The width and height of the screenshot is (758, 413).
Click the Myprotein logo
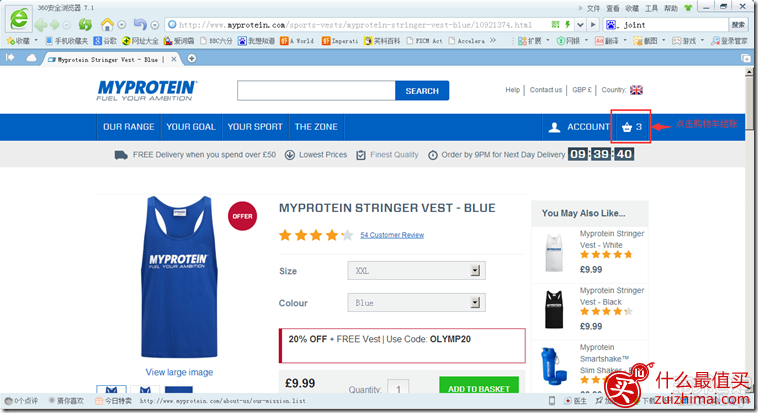coord(147,90)
